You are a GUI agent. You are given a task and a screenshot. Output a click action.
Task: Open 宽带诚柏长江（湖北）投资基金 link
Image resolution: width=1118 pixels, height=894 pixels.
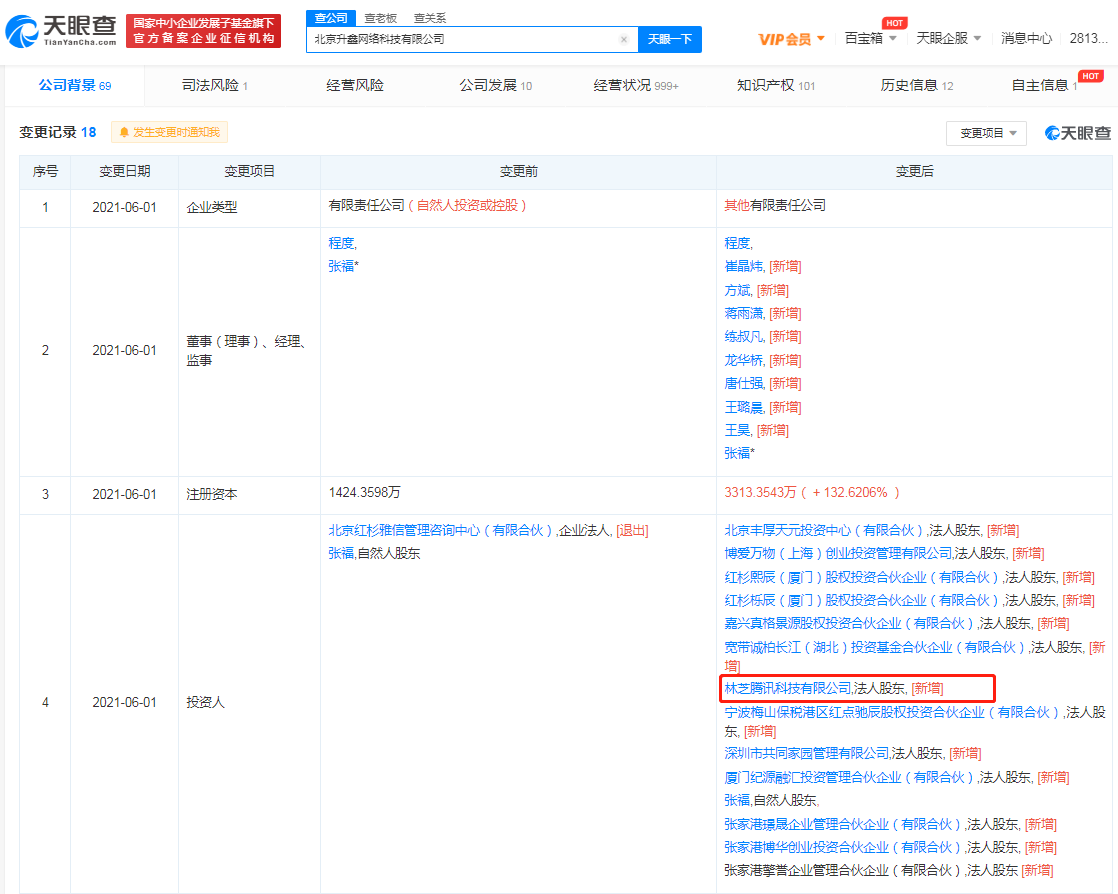[874, 647]
